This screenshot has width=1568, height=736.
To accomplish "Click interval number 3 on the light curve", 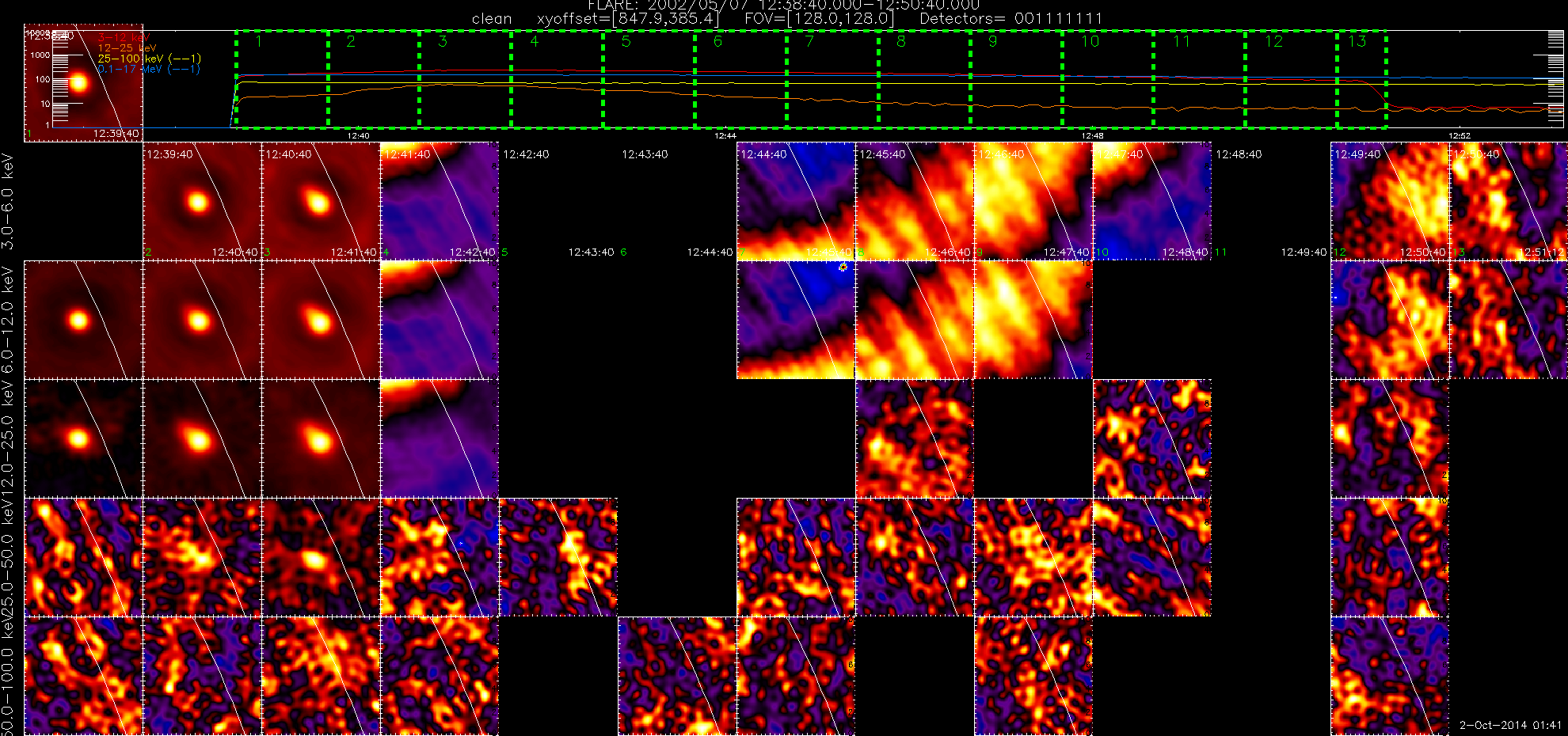I will click(x=443, y=41).
